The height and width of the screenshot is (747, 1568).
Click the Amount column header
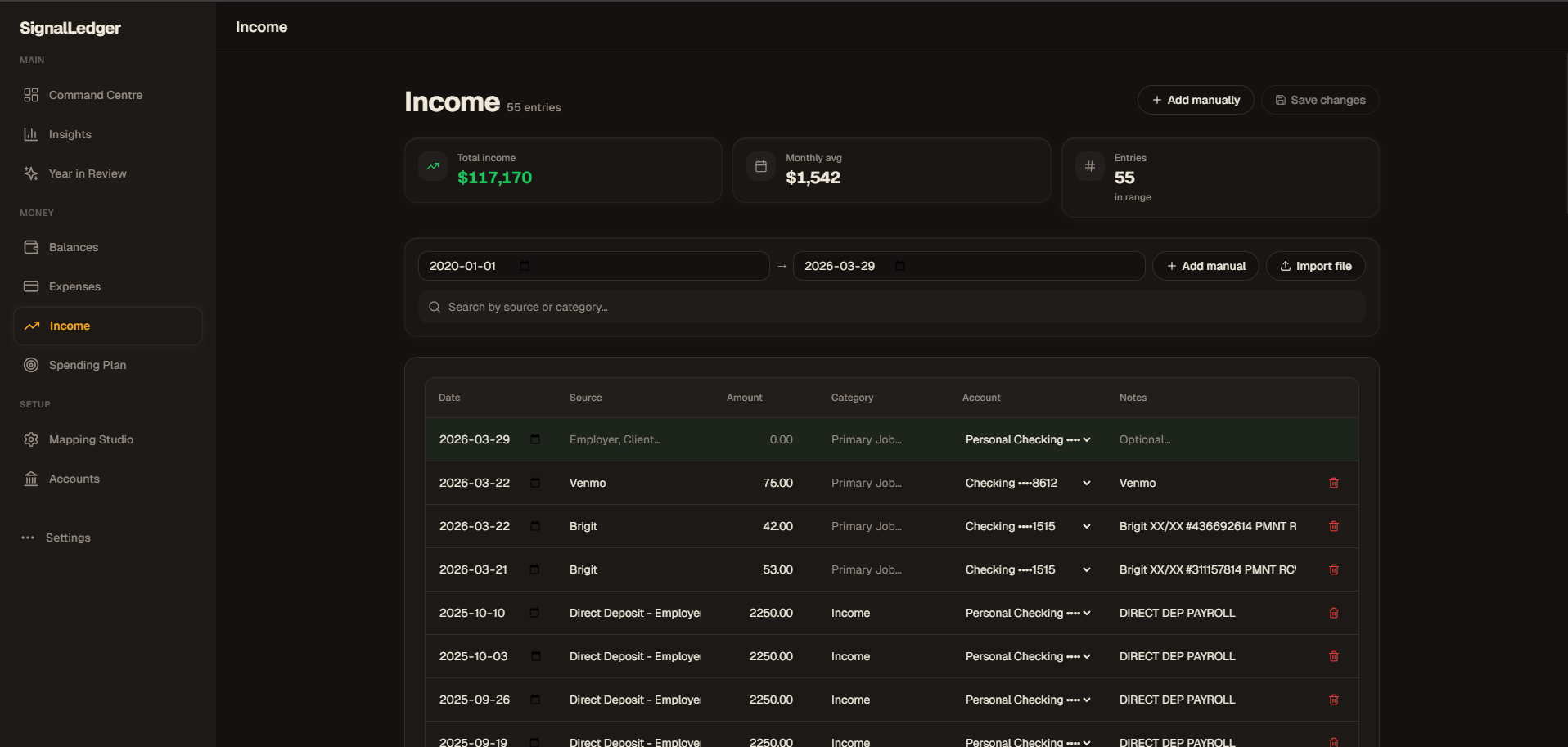click(744, 398)
